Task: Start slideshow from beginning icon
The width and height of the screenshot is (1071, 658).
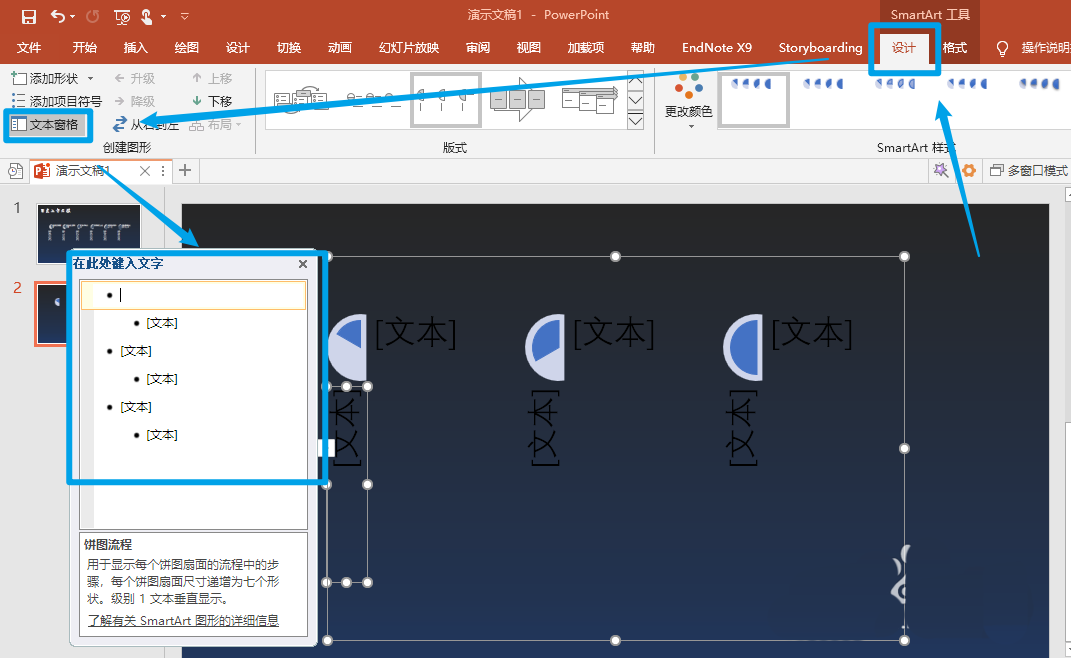Action: pos(122,16)
